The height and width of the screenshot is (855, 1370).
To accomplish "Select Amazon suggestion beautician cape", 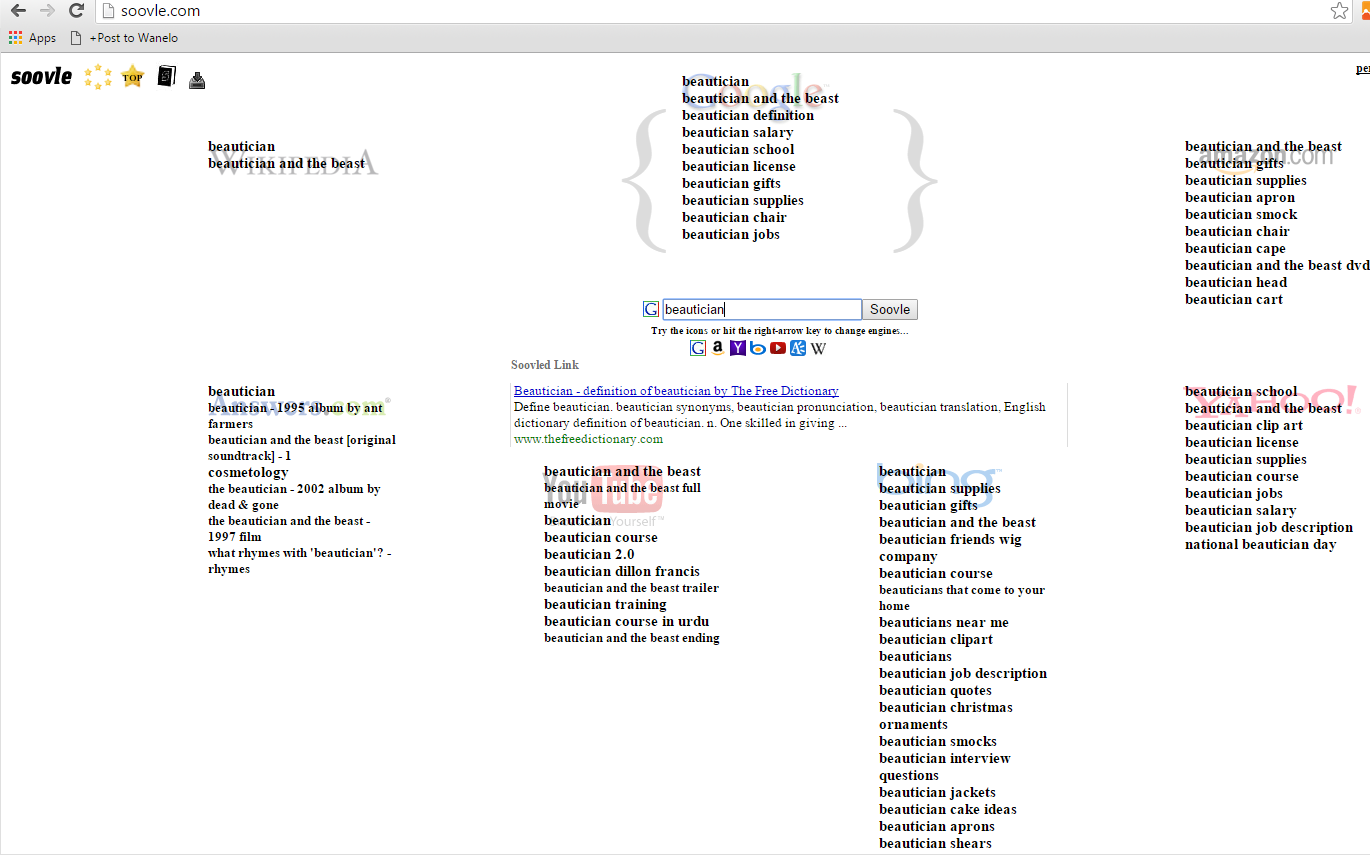I will coord(1235,248).
